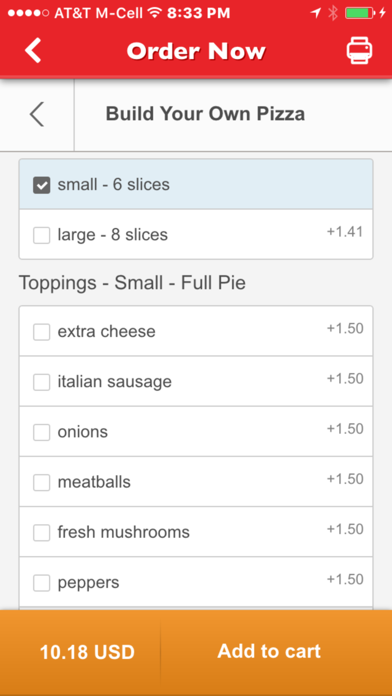
Task: Check the extra cheese topping
Action: point(42,332)
